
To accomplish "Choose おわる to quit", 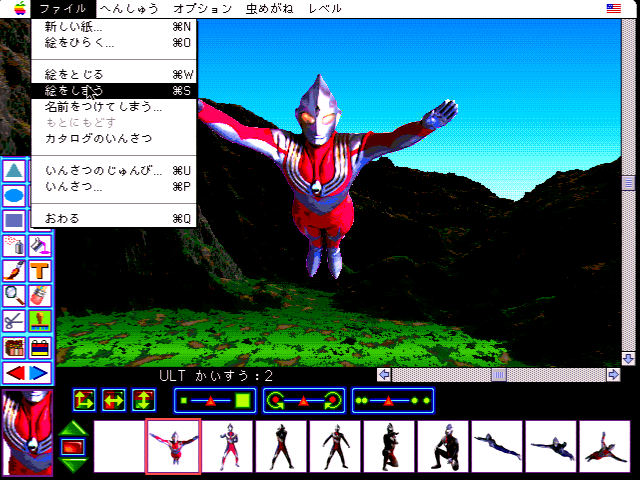I will [x=114, y=219].
